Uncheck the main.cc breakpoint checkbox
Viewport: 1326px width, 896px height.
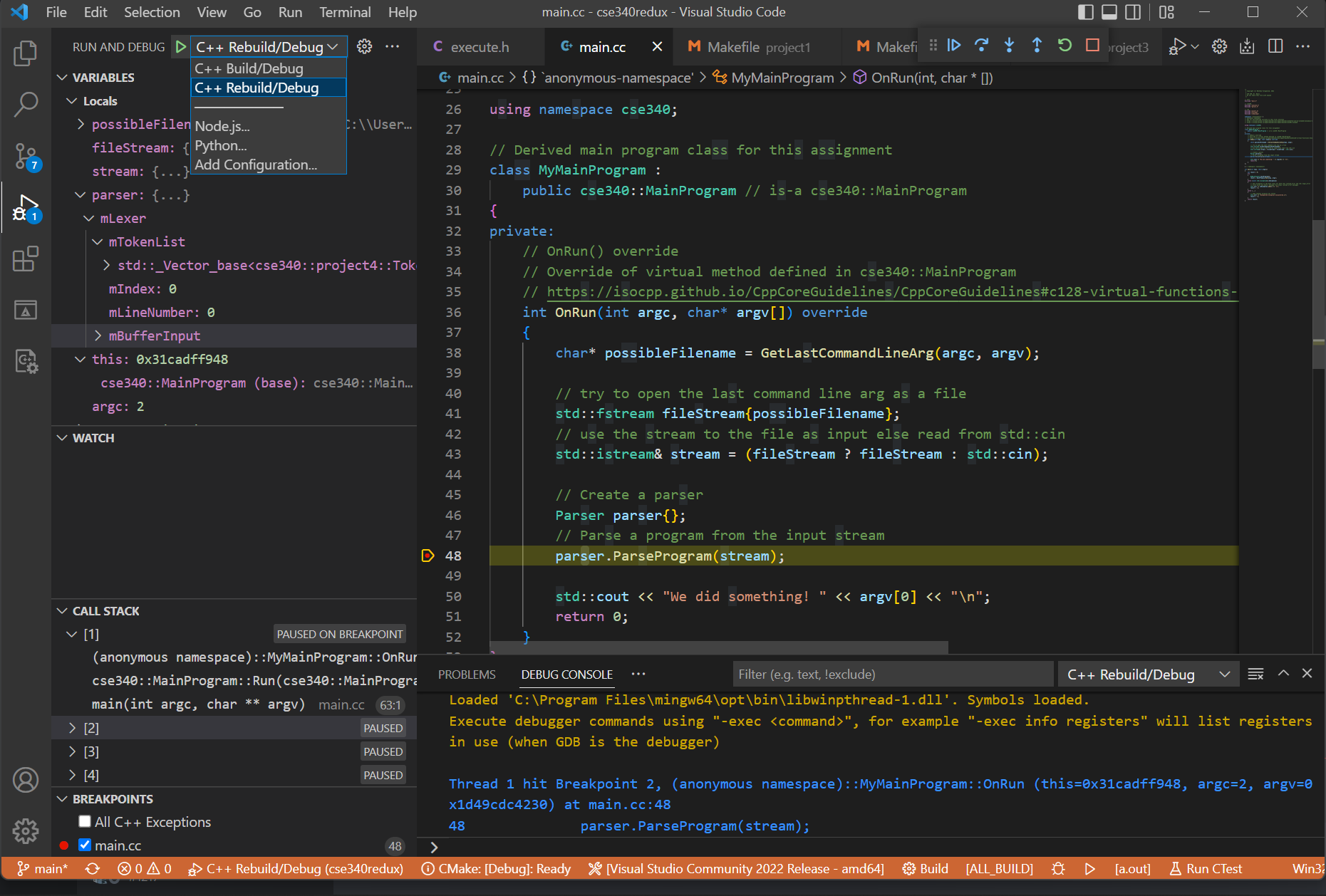(x=85, y=845)
